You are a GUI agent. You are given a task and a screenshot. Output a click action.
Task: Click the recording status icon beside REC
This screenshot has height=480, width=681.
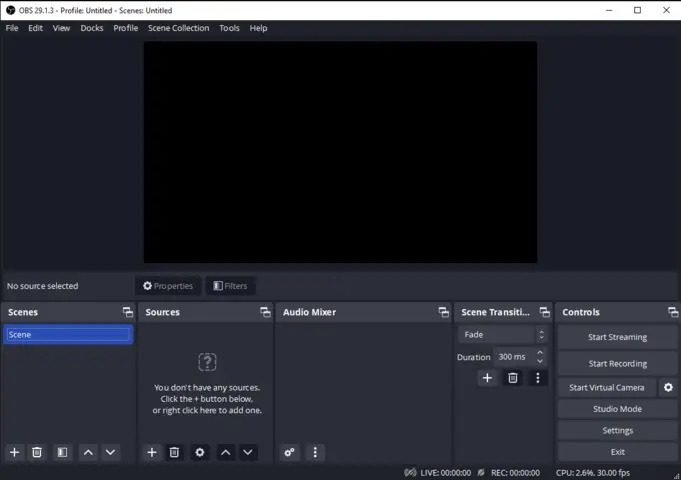tap(481, 472)
